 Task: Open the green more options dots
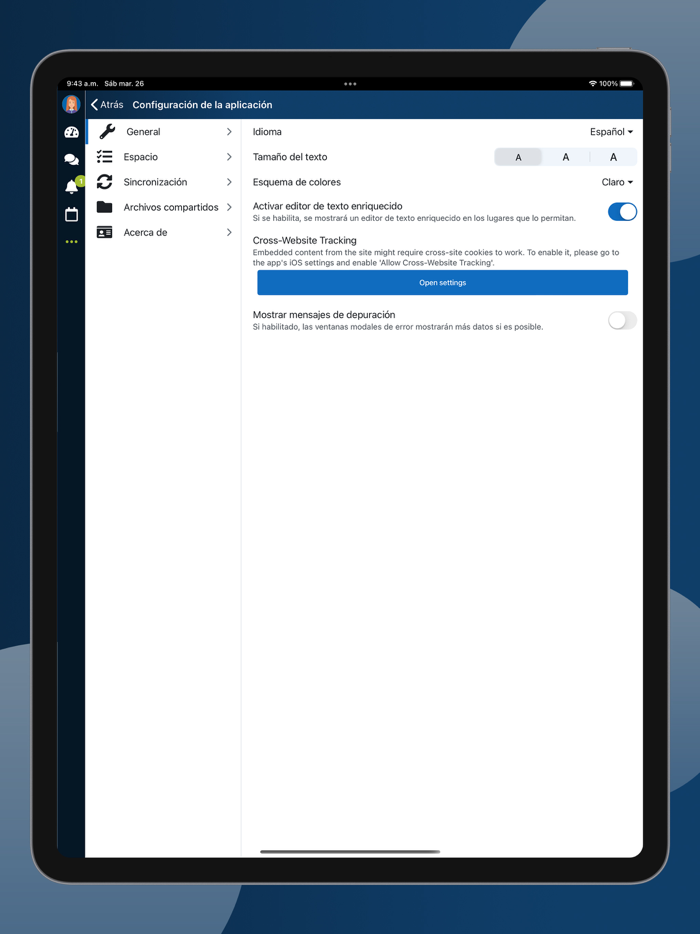pos(71,242)
